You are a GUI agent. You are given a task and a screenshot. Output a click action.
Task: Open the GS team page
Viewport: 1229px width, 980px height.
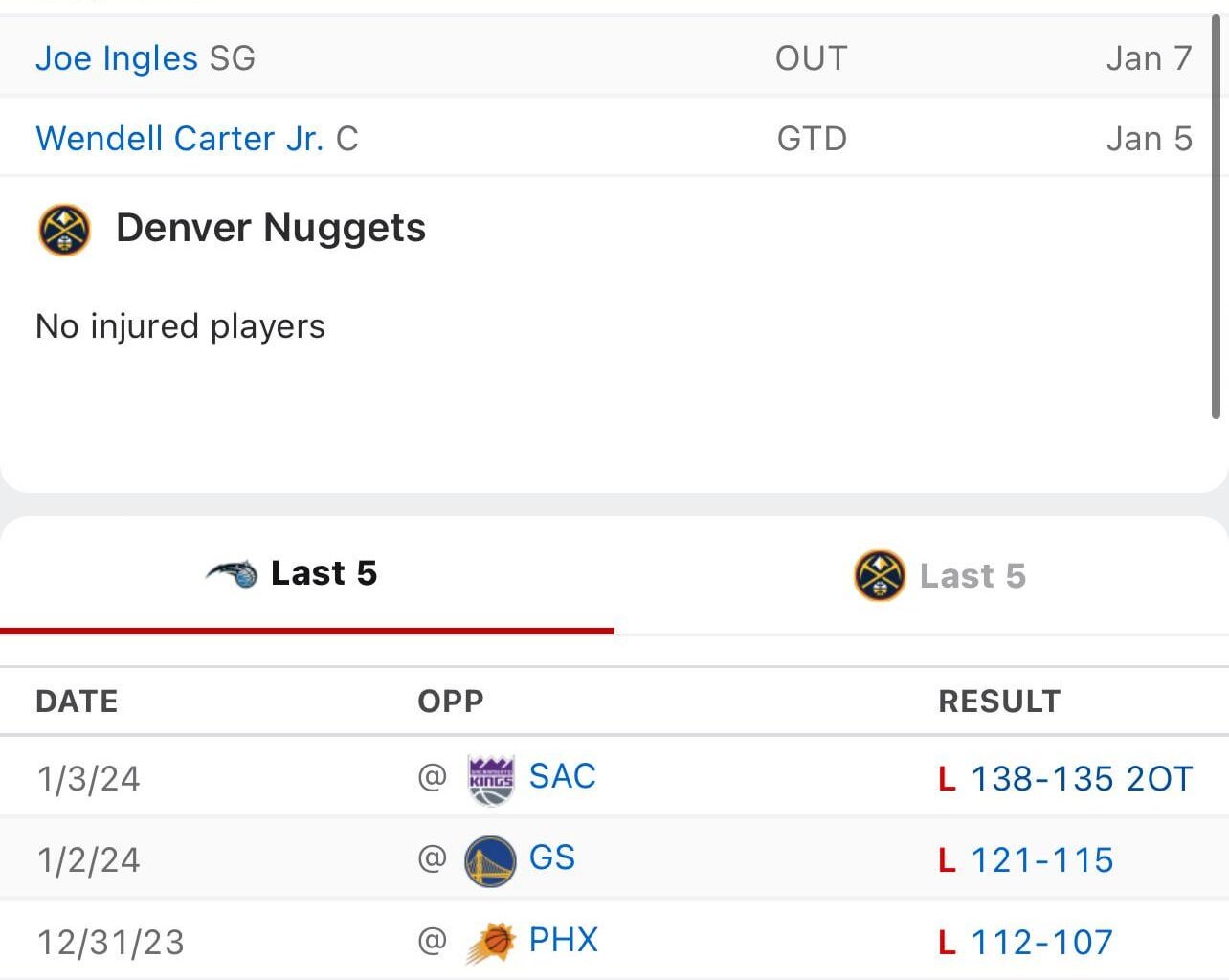tap(550, 858)
